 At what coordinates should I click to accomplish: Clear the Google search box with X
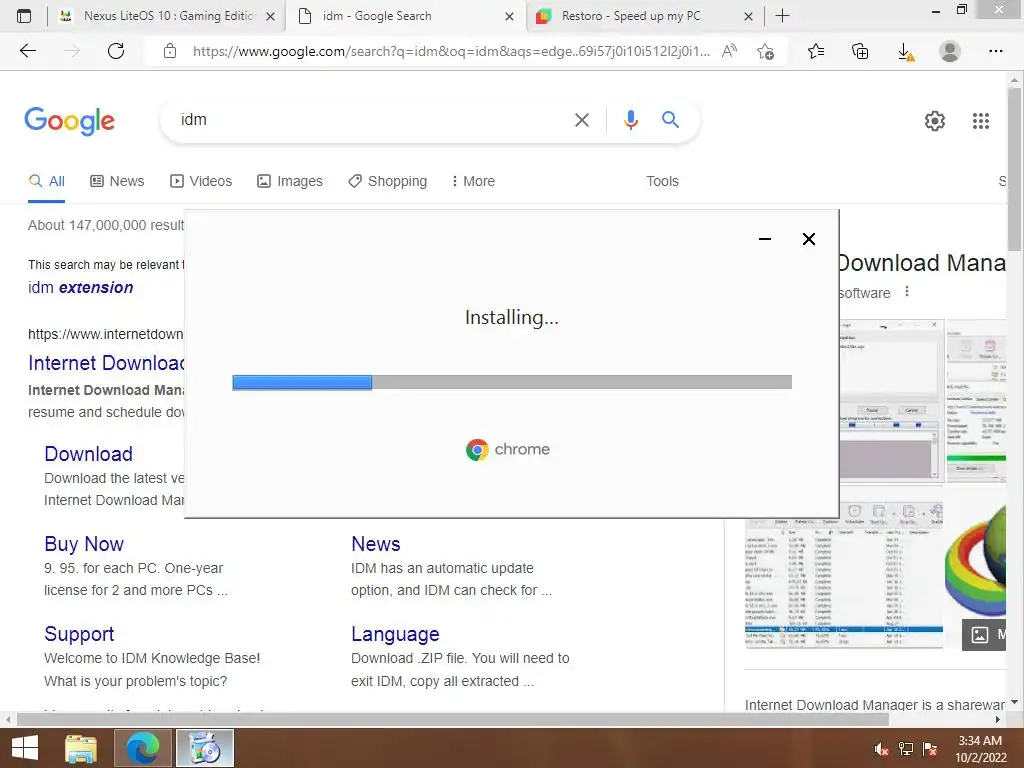click(x=581, y=120)
